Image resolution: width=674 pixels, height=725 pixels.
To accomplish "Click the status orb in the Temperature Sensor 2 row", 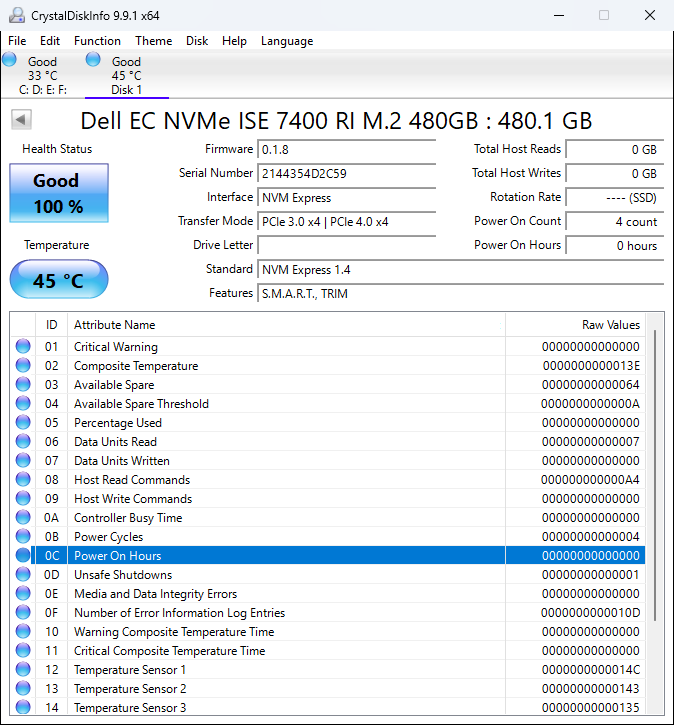I will pyautogui.click(x=23, y=688).
